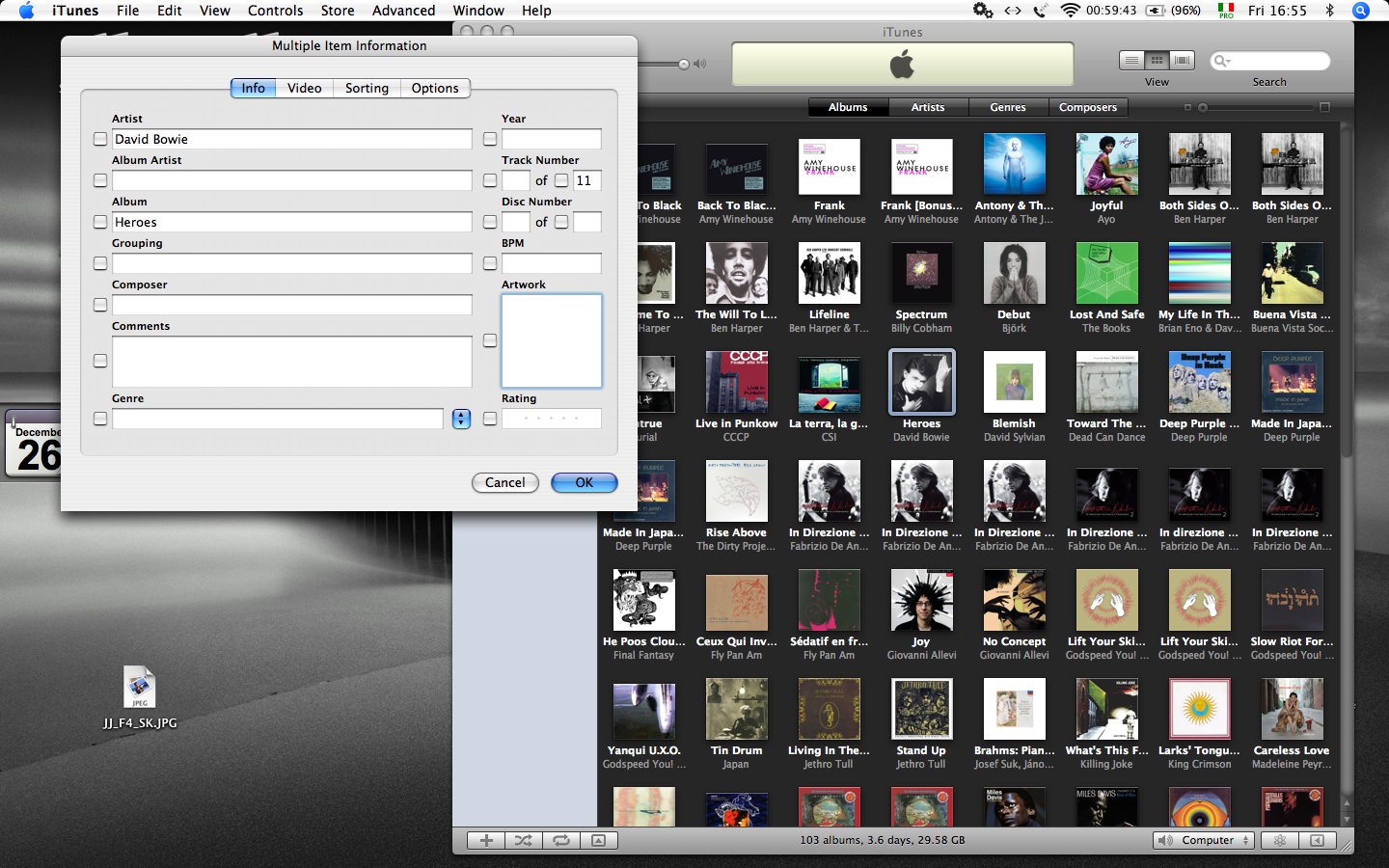Viewport: 1389px width, 868px height.
Task: Switch to the Options tab
Action: pyautogui.click(x=435, y=88)
